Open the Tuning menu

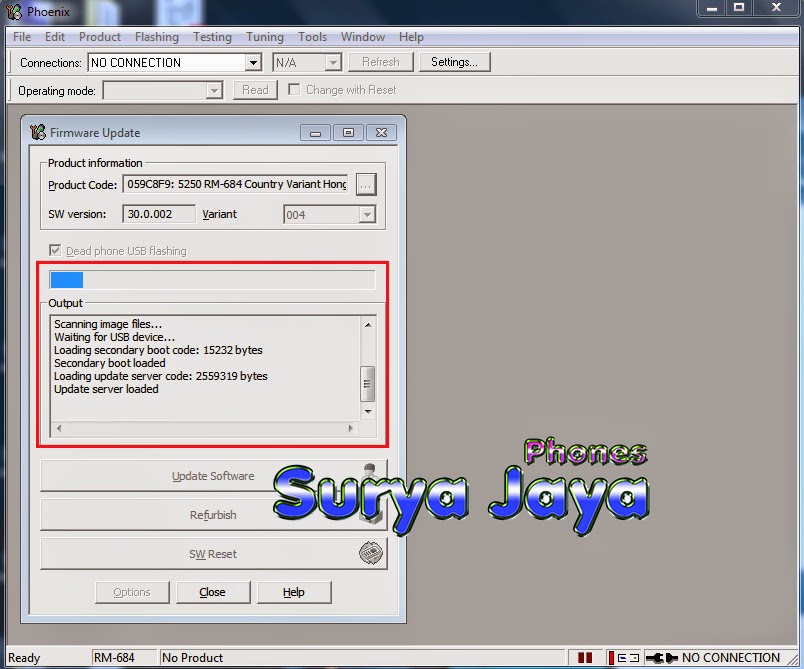pos(265,37)
